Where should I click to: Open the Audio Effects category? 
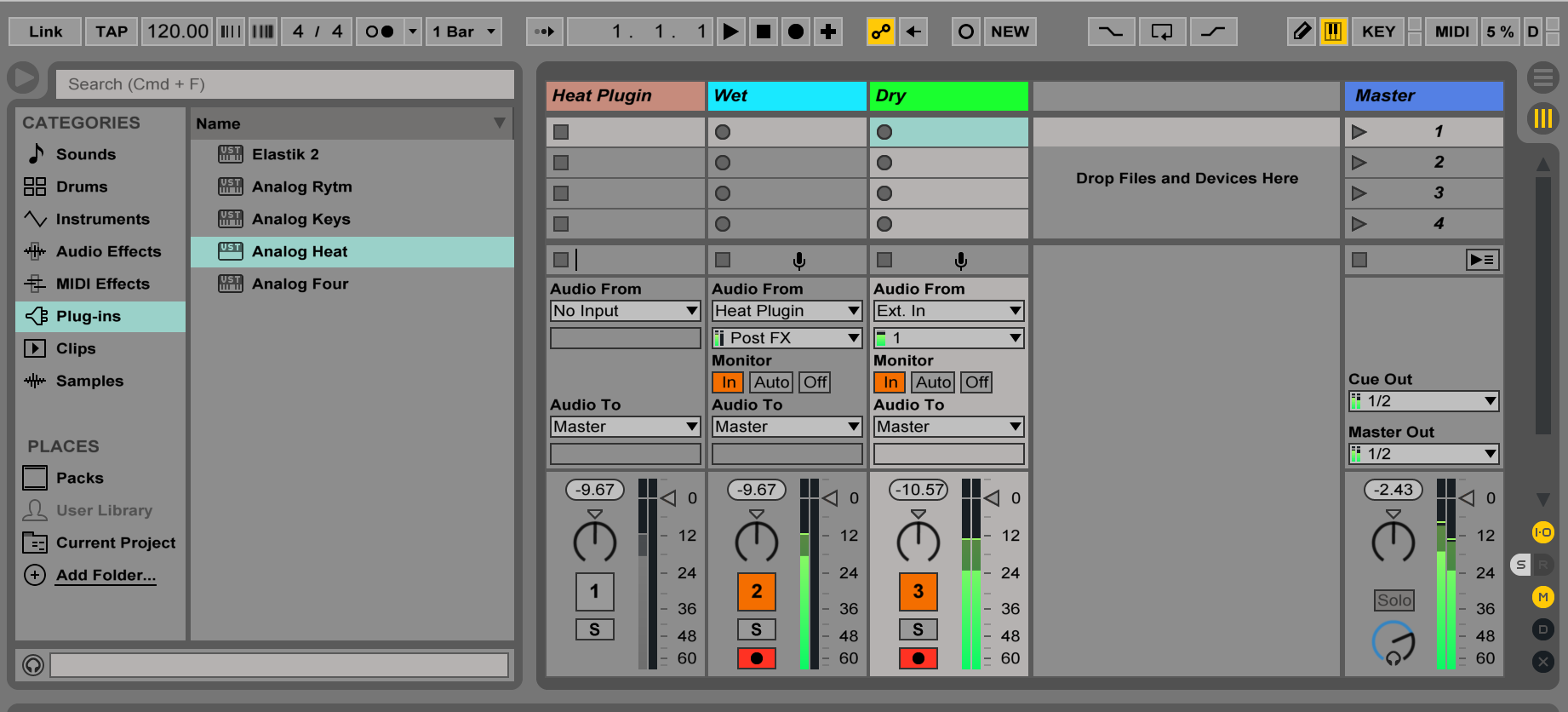[108, 251]
